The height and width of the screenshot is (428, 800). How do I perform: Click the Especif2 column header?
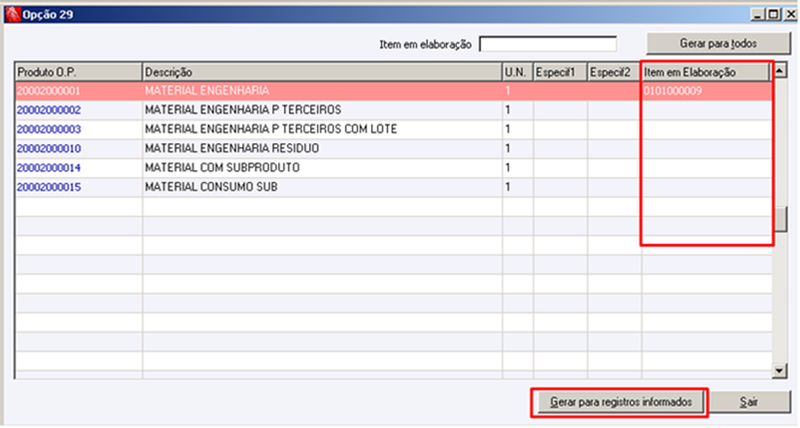[614, 72]
